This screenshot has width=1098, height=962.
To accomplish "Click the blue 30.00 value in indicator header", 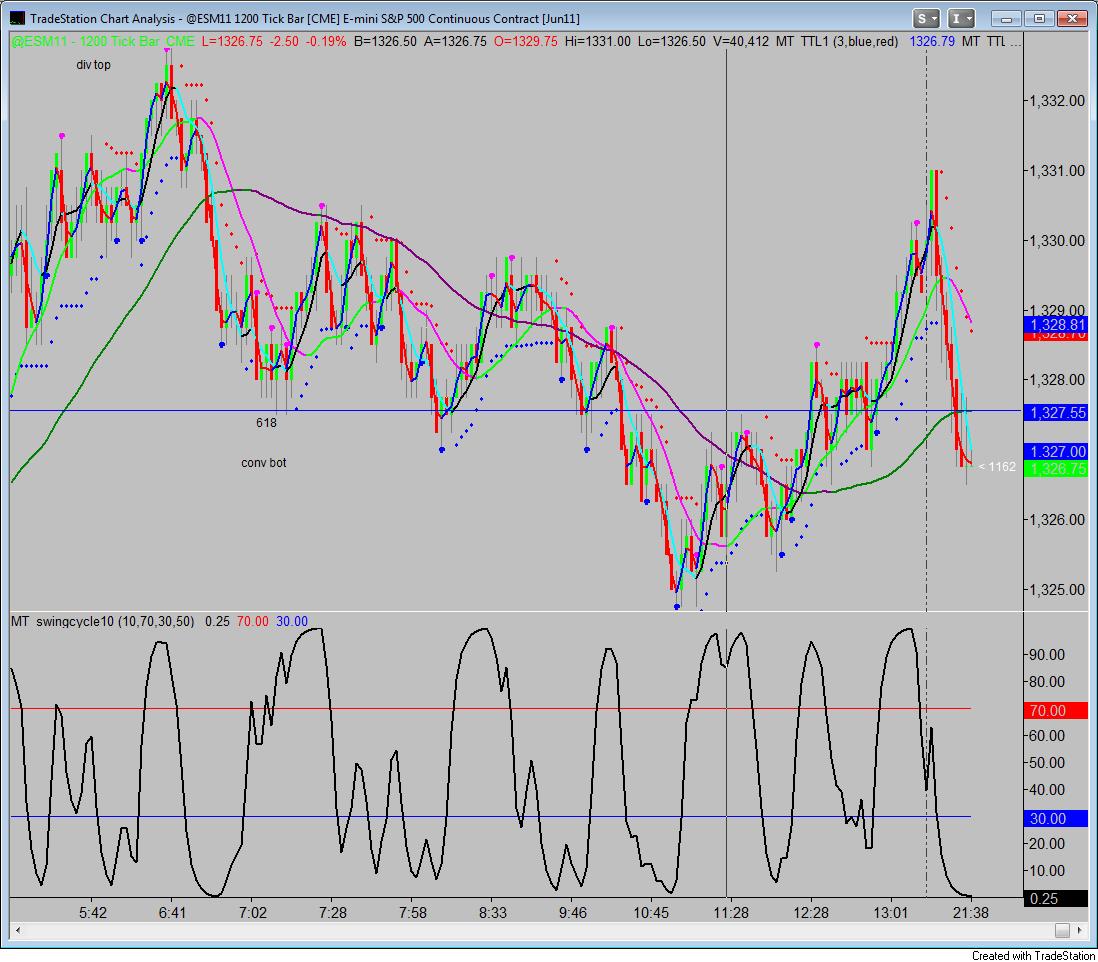I will (291, 621).
